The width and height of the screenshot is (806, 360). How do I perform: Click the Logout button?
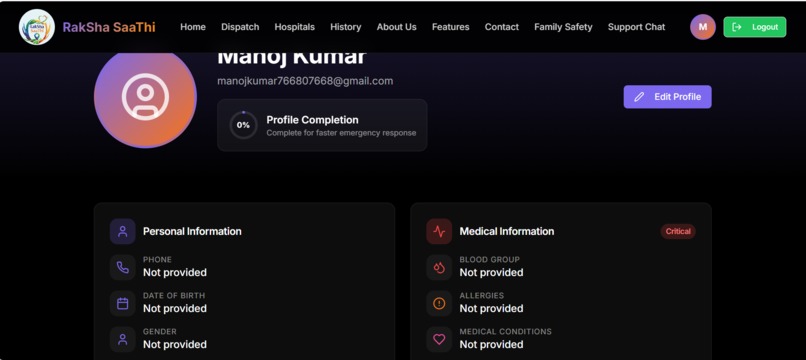click(755, 27)
